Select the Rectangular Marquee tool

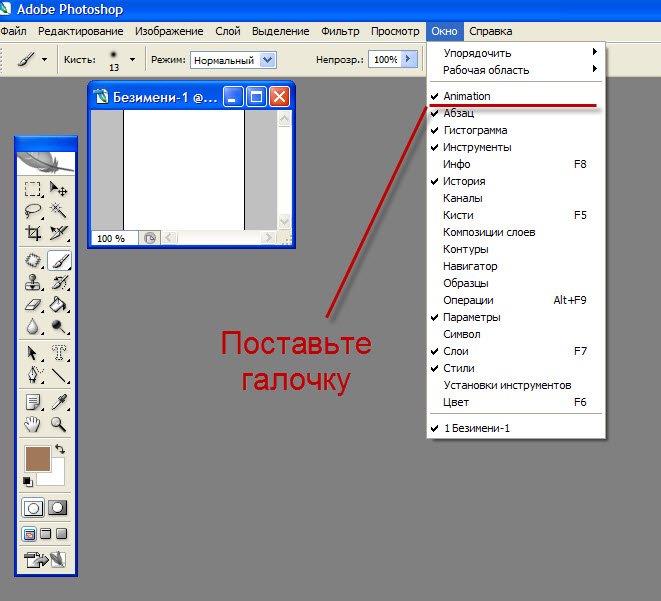33,189
